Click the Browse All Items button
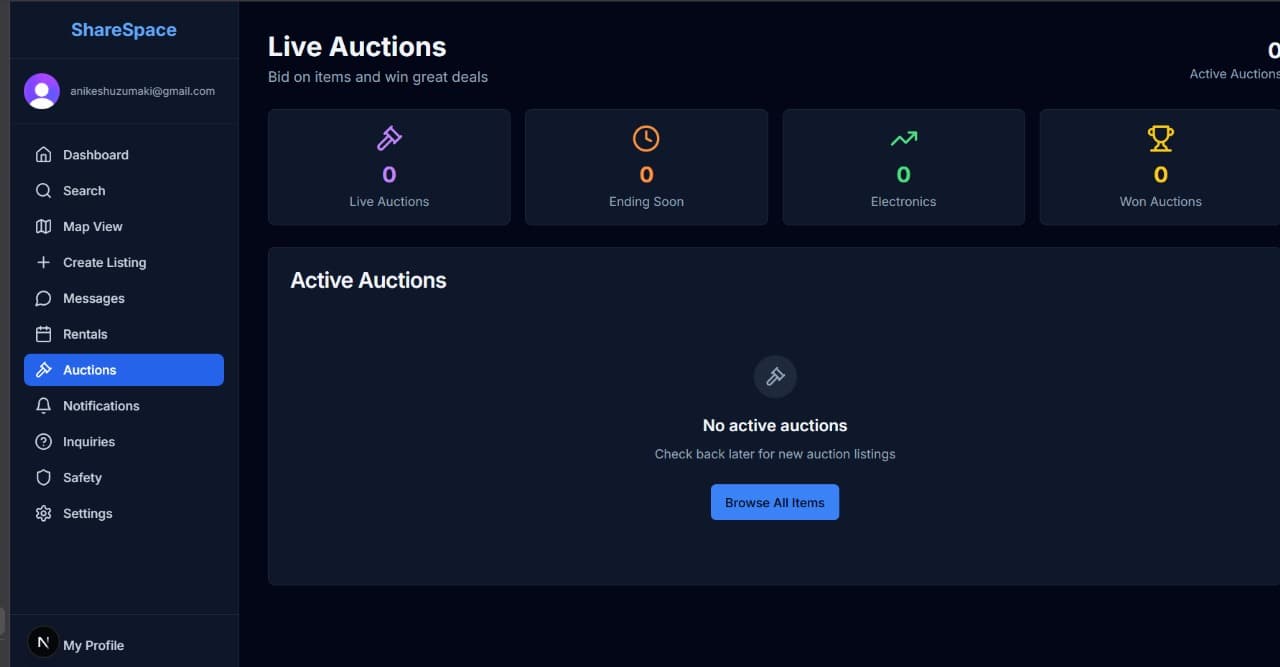The height and width of the screenshot is (667, 1280). coord(775,502)
